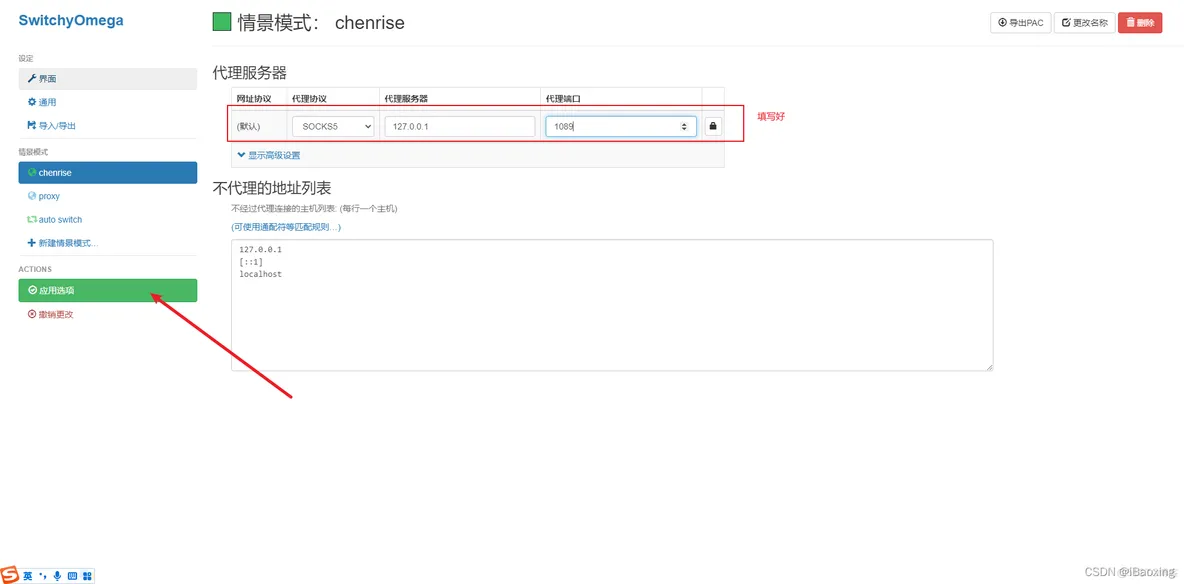Open 导入/导出 settings page
The image size is (1184, 584).
point(107,125)
